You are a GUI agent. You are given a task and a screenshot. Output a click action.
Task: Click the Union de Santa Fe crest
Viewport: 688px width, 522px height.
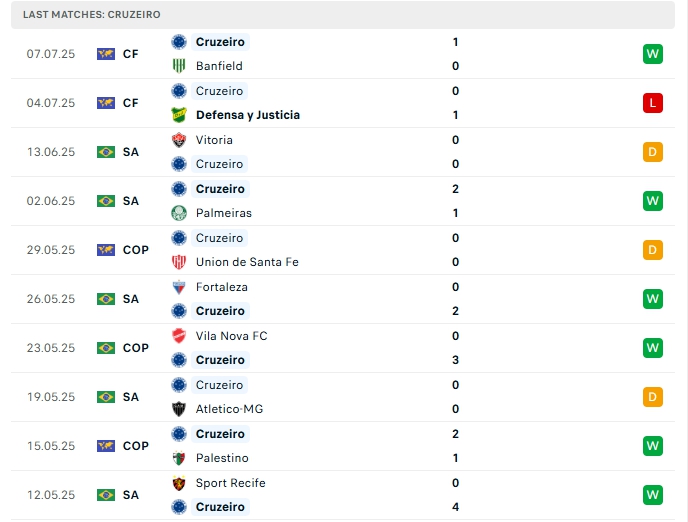click(179, 262)
